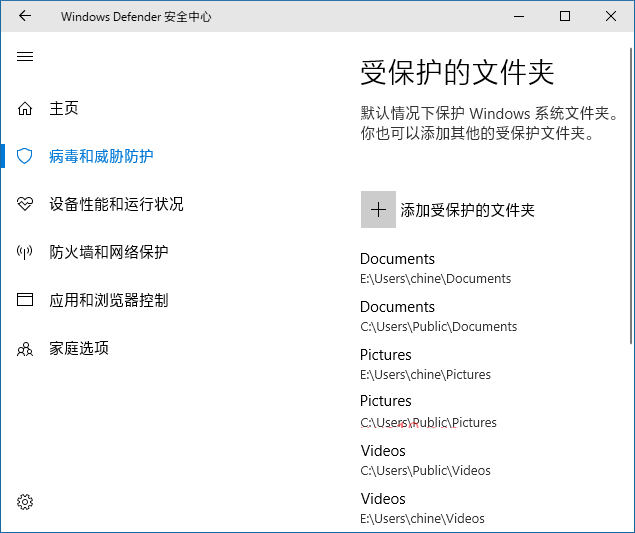
Task: Go to 设备性能和运行状况 section
Action: [116, 204]
